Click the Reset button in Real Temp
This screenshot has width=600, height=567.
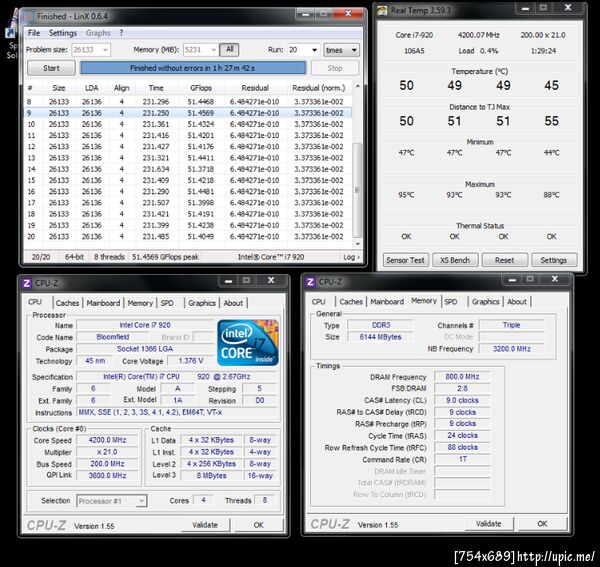[x=504, y=260]
